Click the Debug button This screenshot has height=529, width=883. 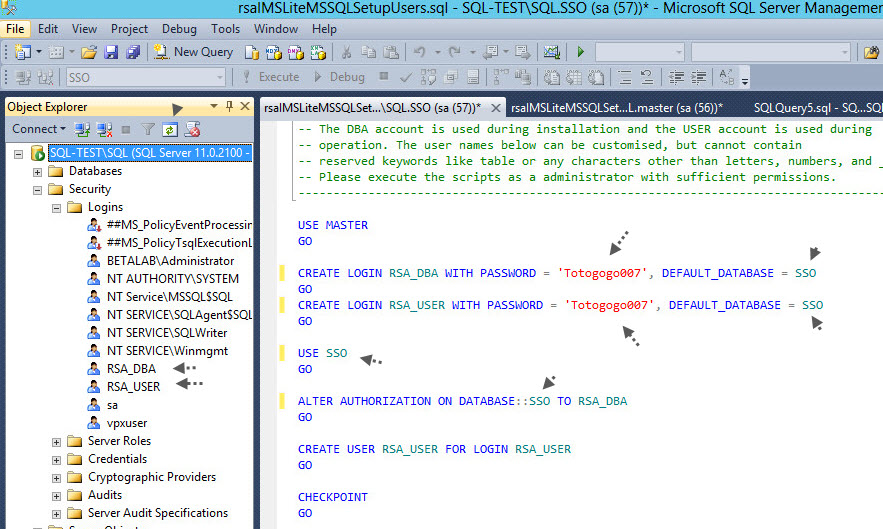click(339, 77)
